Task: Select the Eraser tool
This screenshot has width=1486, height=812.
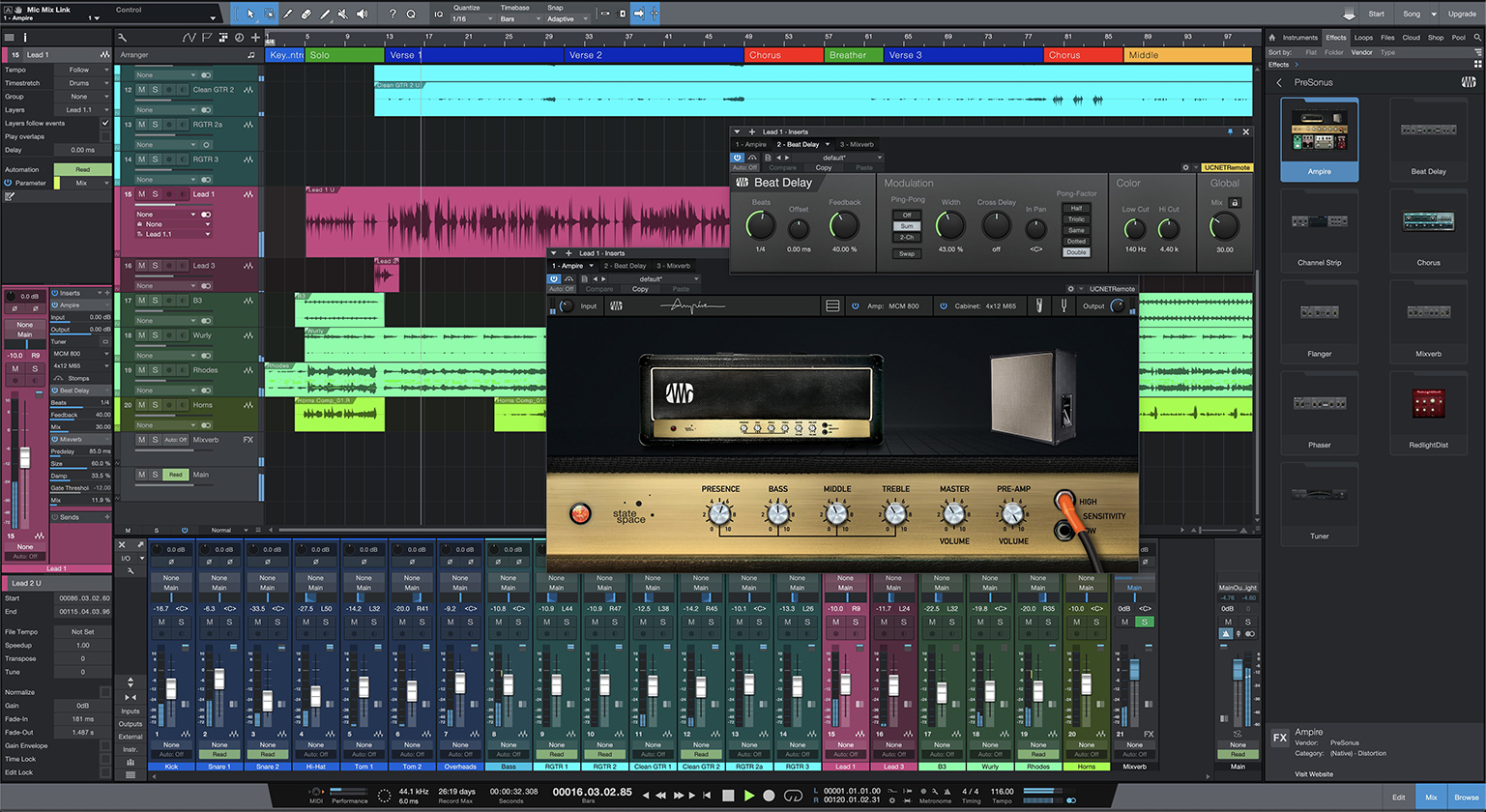Action: pyautogui.click(x=306, y=14)
